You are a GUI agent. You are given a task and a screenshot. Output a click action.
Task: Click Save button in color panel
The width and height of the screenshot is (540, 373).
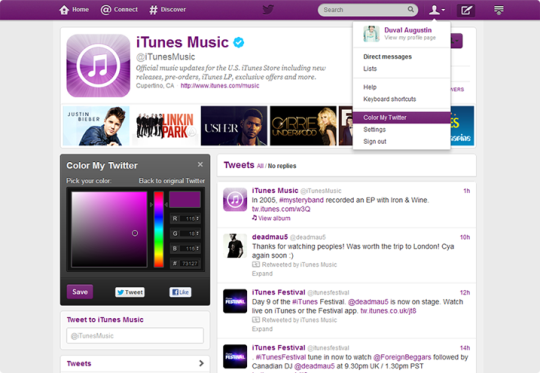click(80, 292)
